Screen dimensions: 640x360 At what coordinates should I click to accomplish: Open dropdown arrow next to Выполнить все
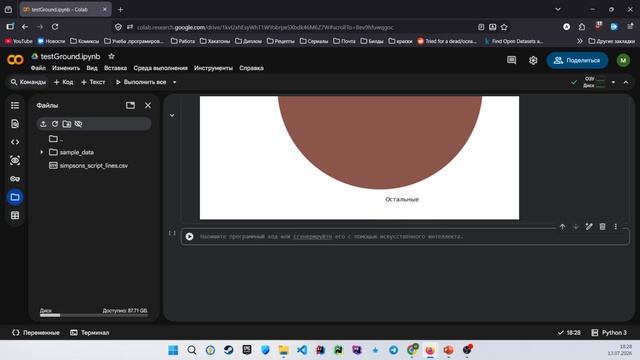pos(175,82)
